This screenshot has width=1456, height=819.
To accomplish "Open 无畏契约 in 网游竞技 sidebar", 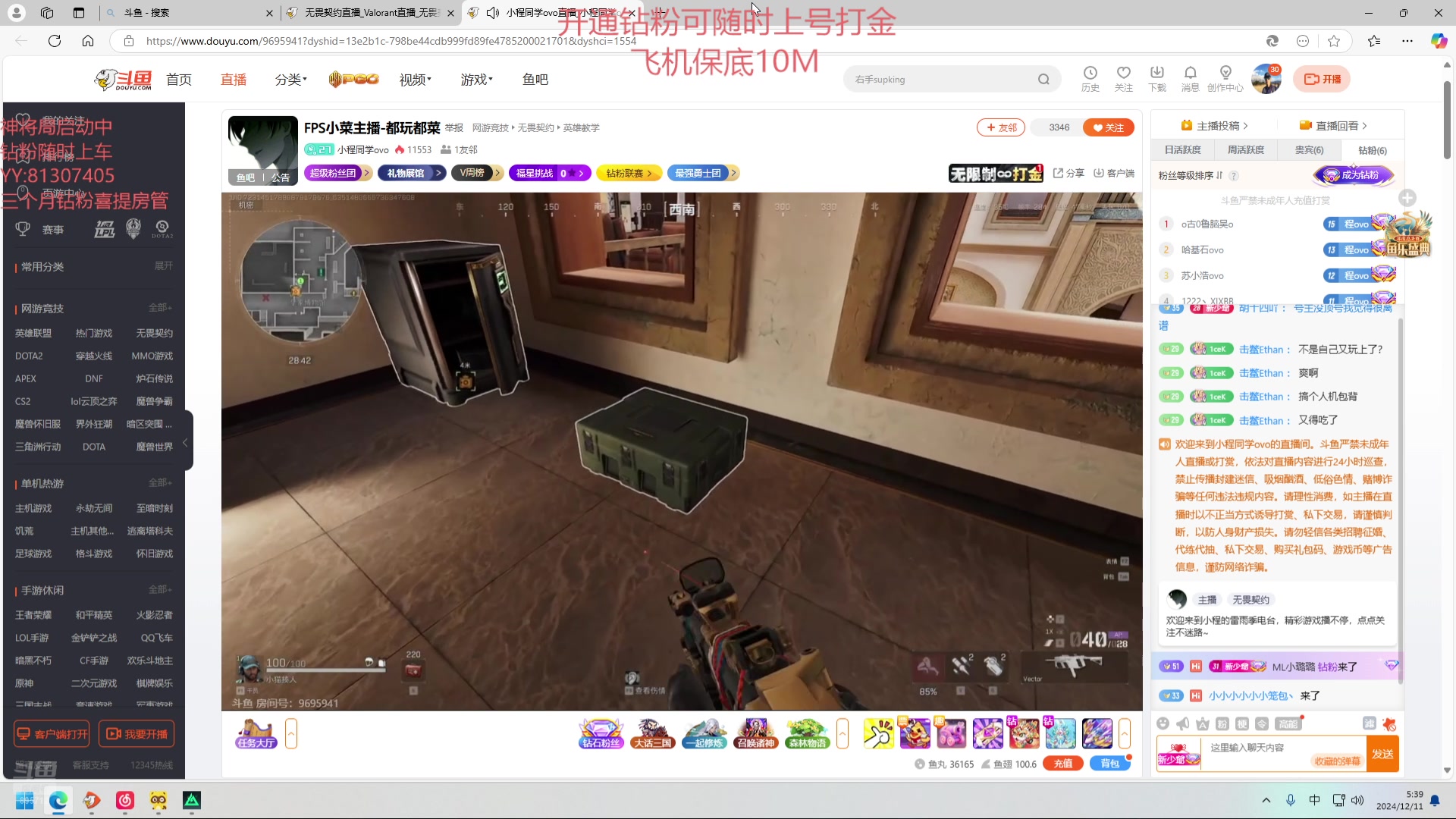I will click(154, 333).
